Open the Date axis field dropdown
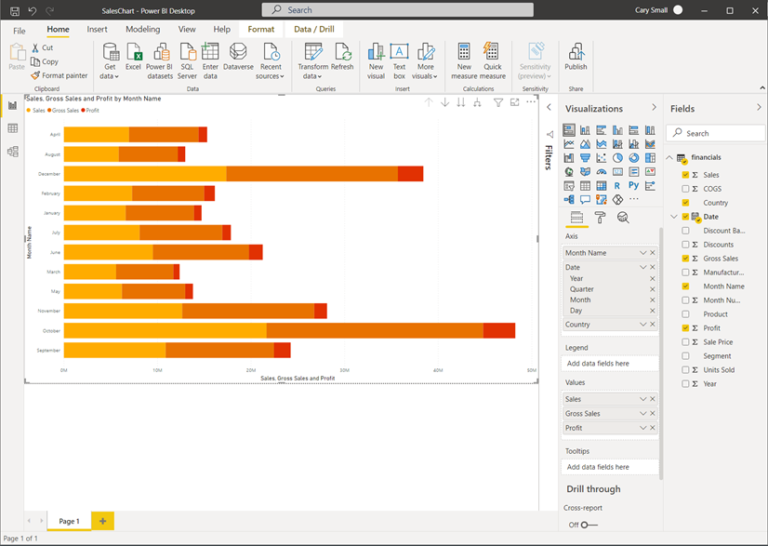 (643, 267)
